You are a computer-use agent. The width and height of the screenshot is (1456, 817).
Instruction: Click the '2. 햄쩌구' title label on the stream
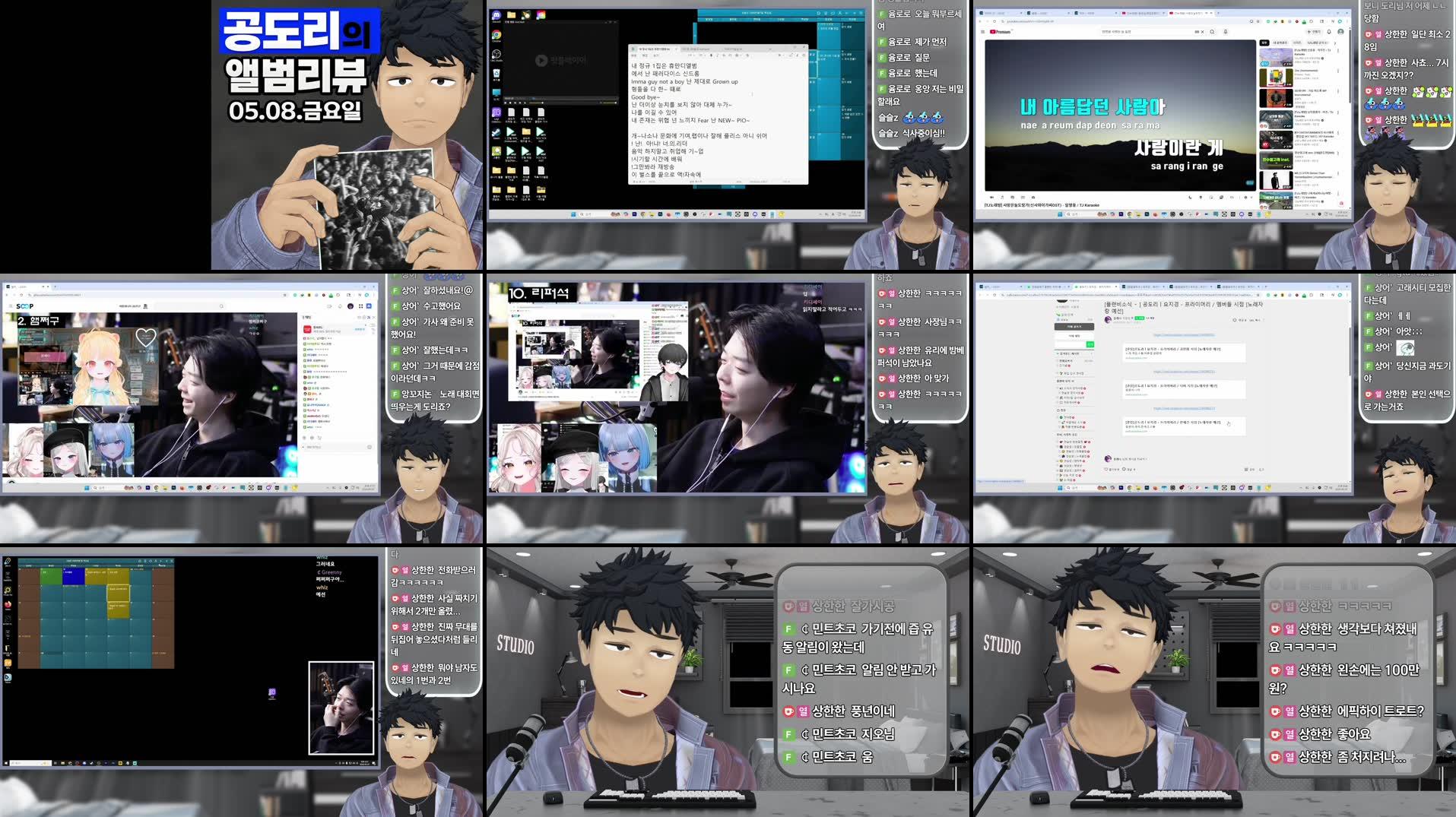[38, 321]
